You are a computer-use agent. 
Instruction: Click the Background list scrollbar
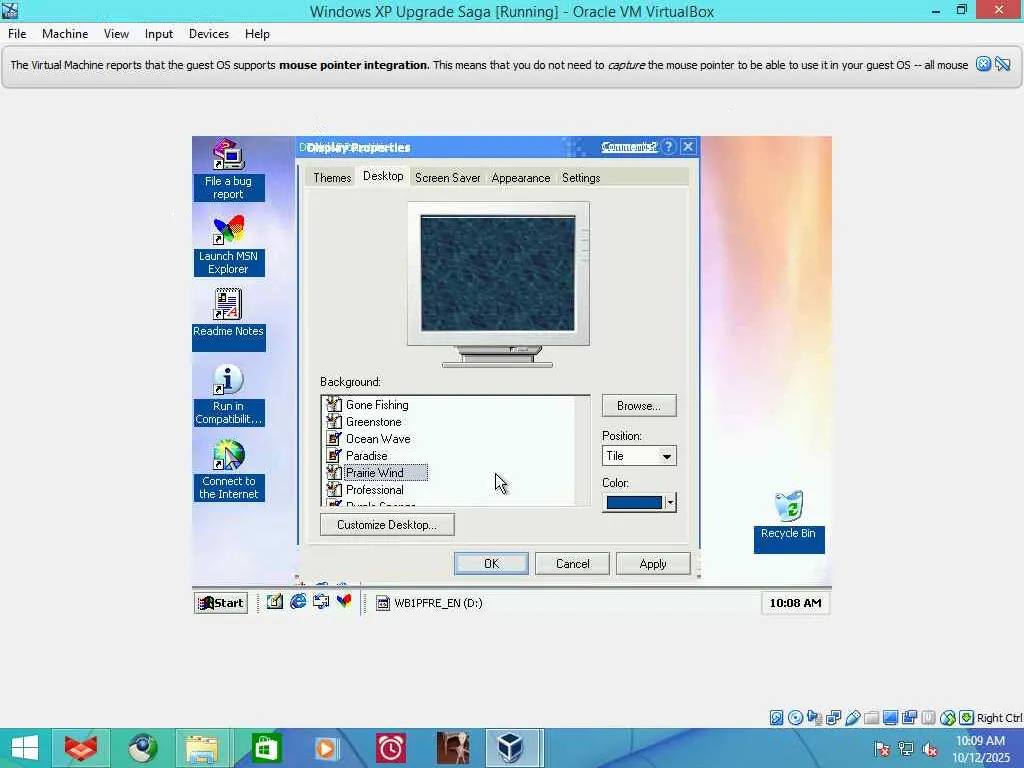[x=582, y=451]
